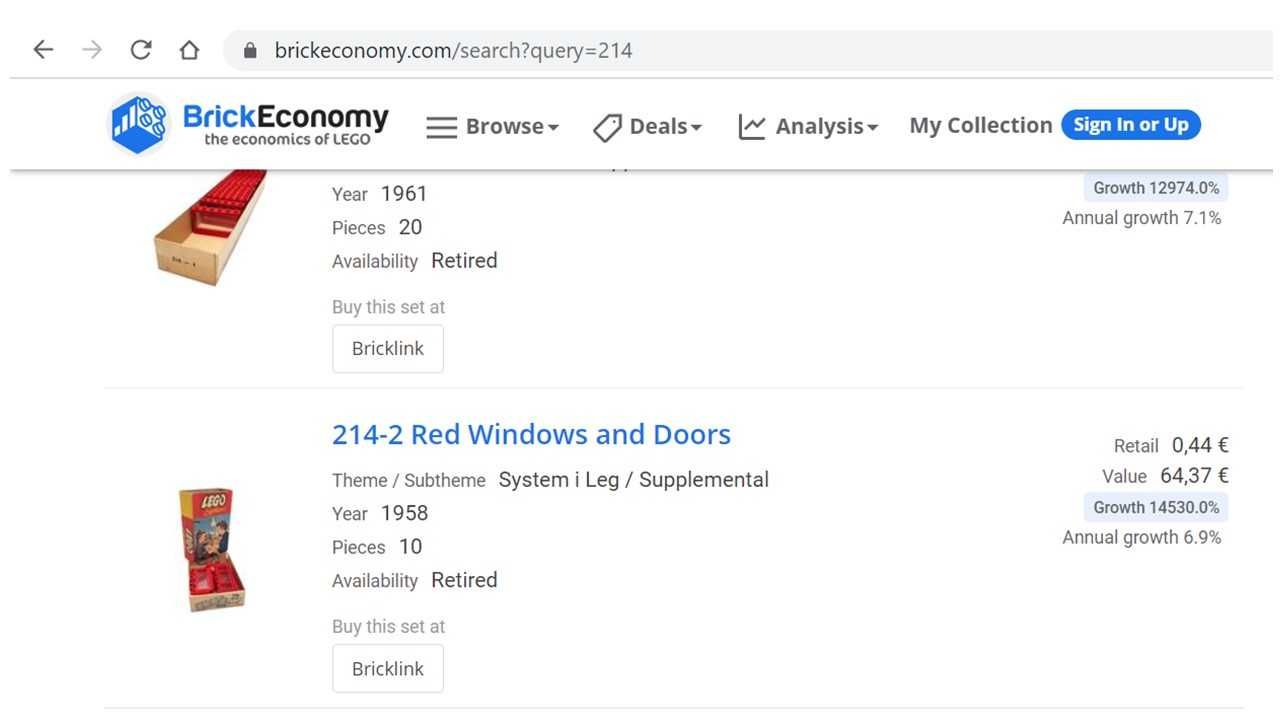
Task: Click the browser forward arrow
Action: click(92, 50)
